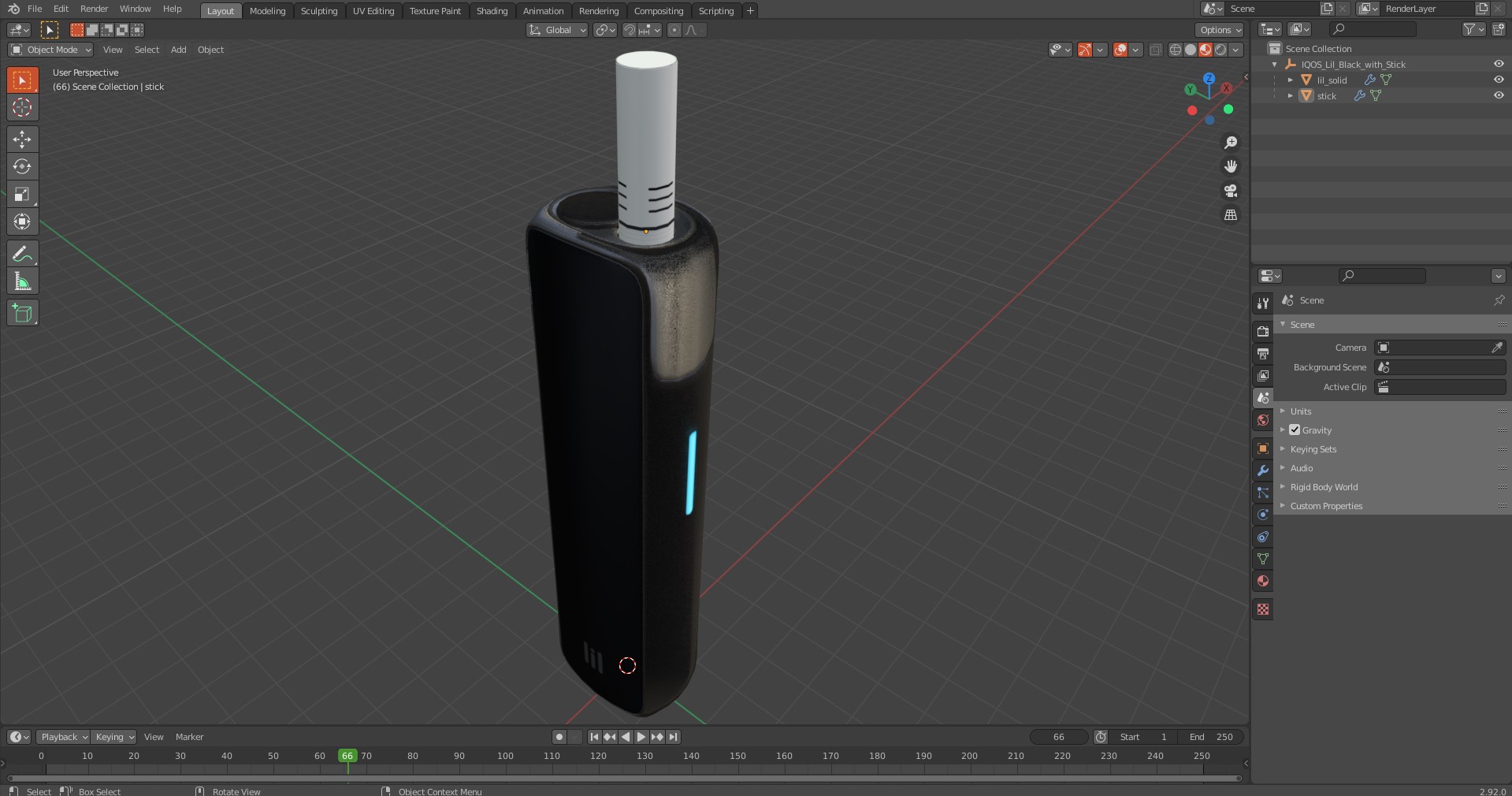Open the Options dropdown

click(1219, 30)
